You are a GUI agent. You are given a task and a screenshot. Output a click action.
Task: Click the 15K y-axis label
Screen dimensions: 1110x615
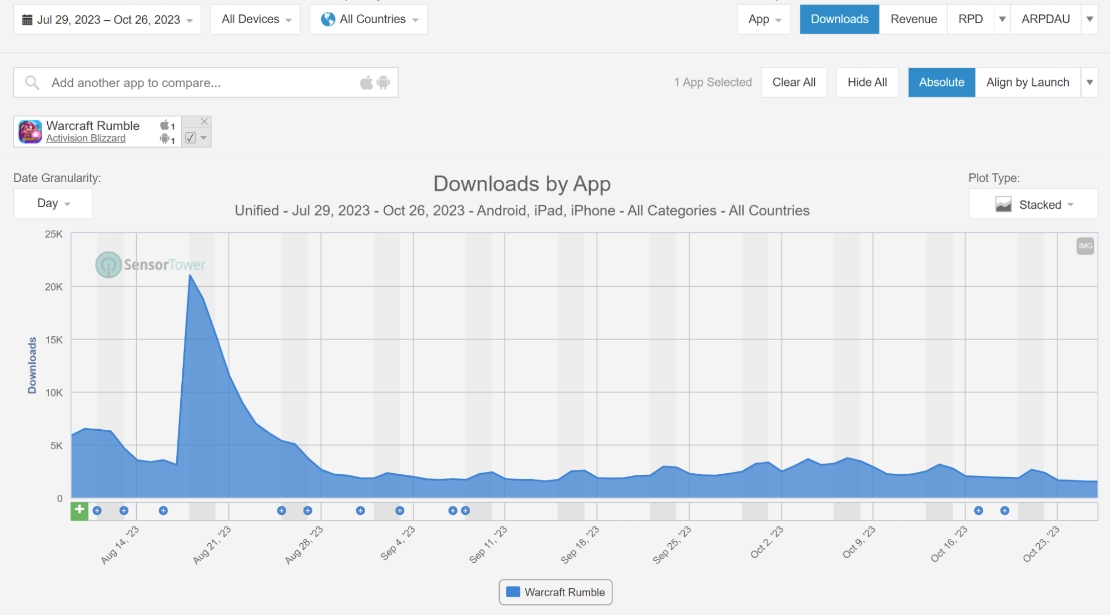click(54, 340)
